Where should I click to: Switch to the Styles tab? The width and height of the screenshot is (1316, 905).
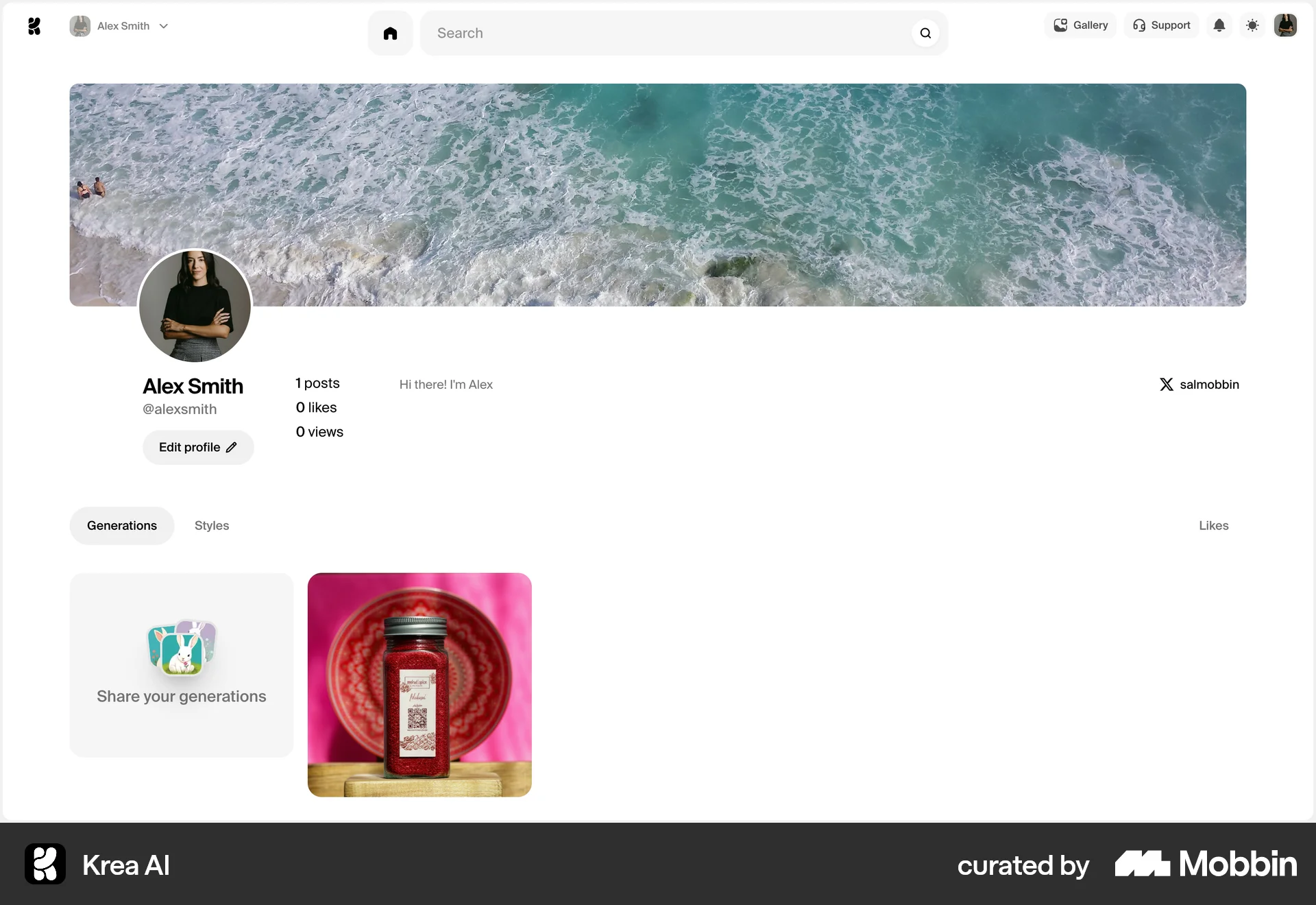[211, 525]
